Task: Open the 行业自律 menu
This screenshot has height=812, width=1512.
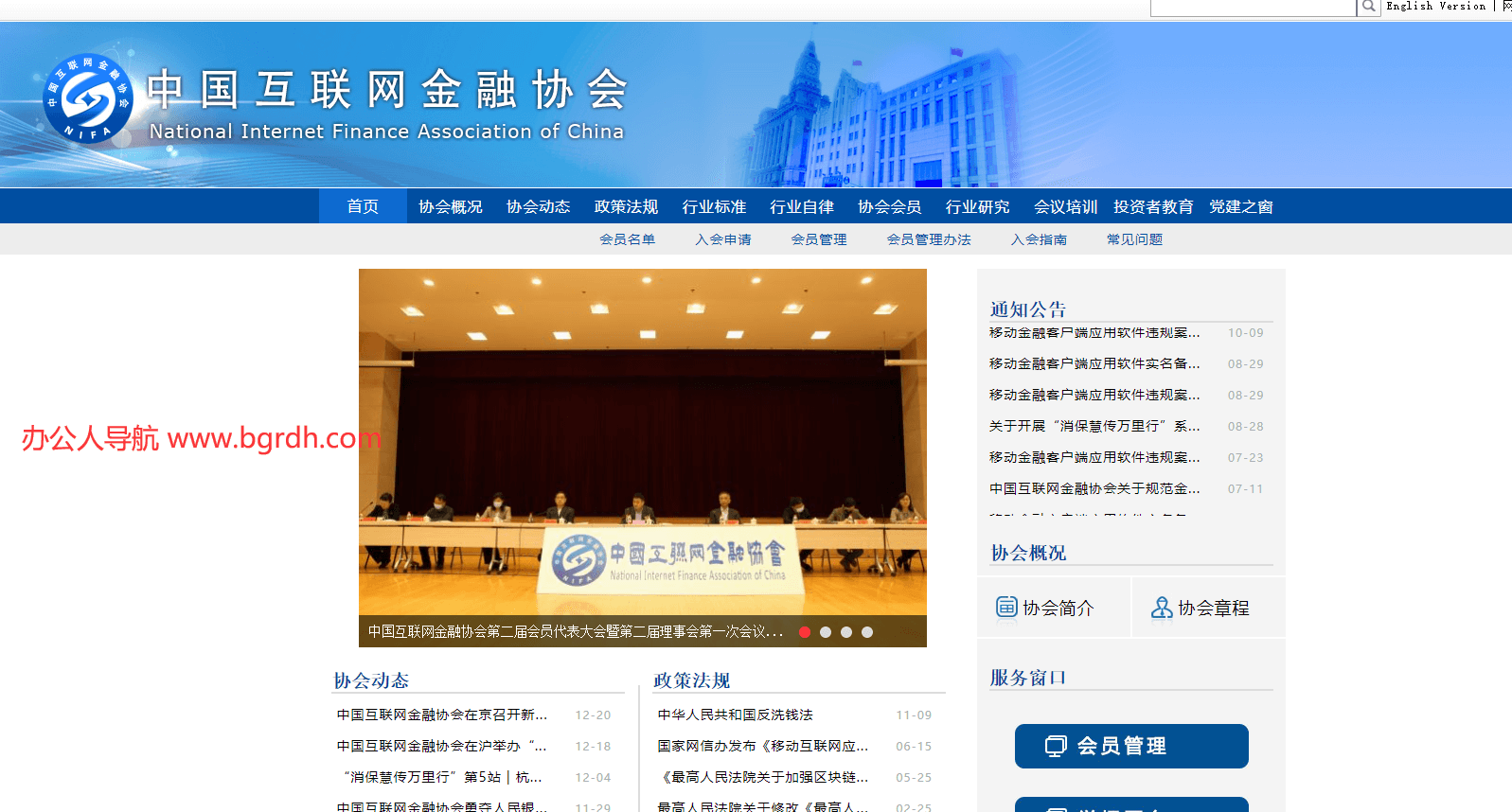Action: click(802, 206)
